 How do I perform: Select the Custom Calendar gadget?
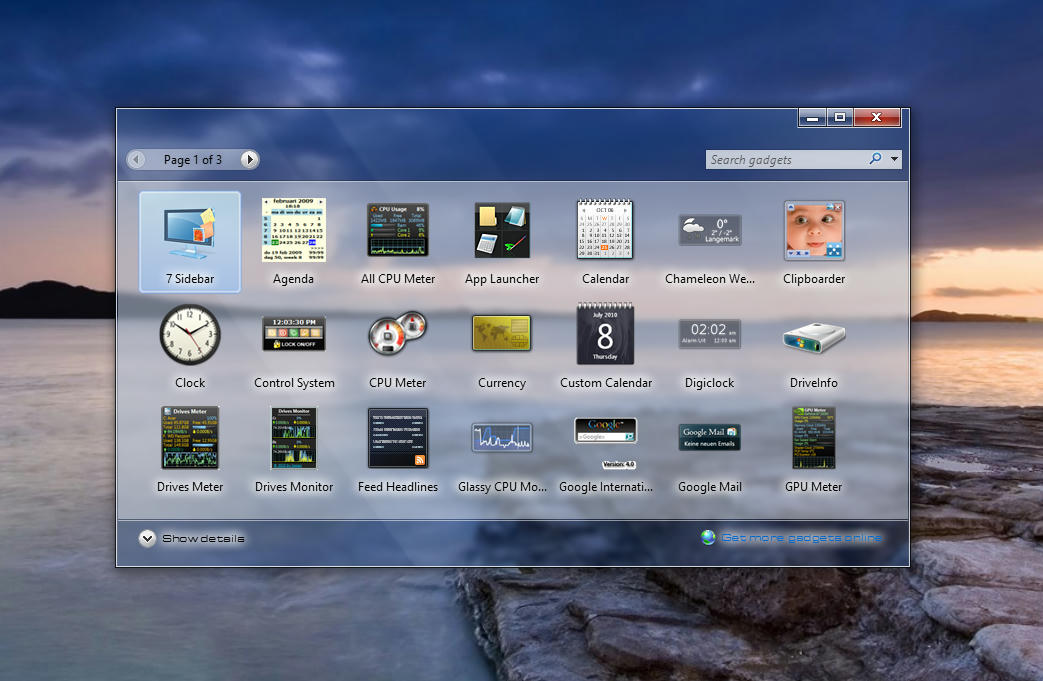click(x=605, y=334)
